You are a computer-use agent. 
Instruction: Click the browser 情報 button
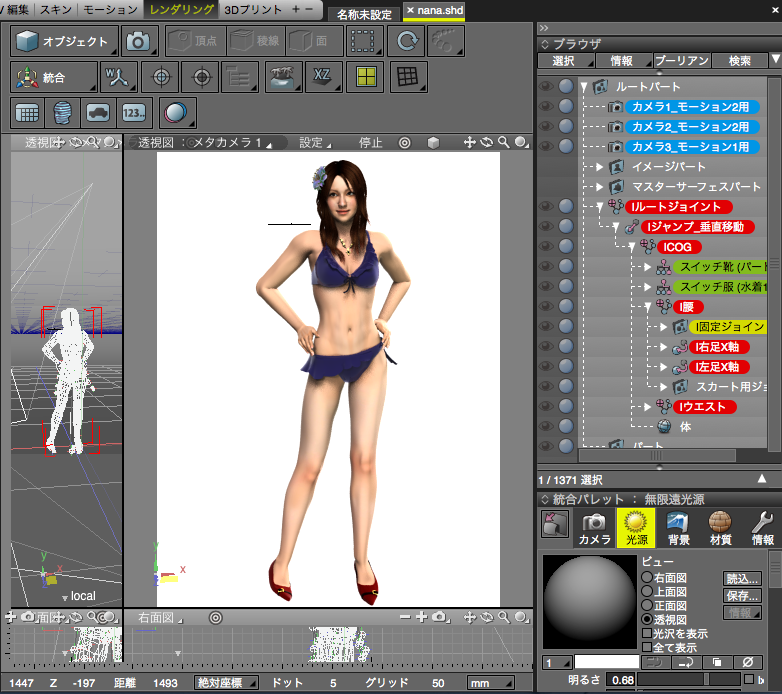pos(624,60)
